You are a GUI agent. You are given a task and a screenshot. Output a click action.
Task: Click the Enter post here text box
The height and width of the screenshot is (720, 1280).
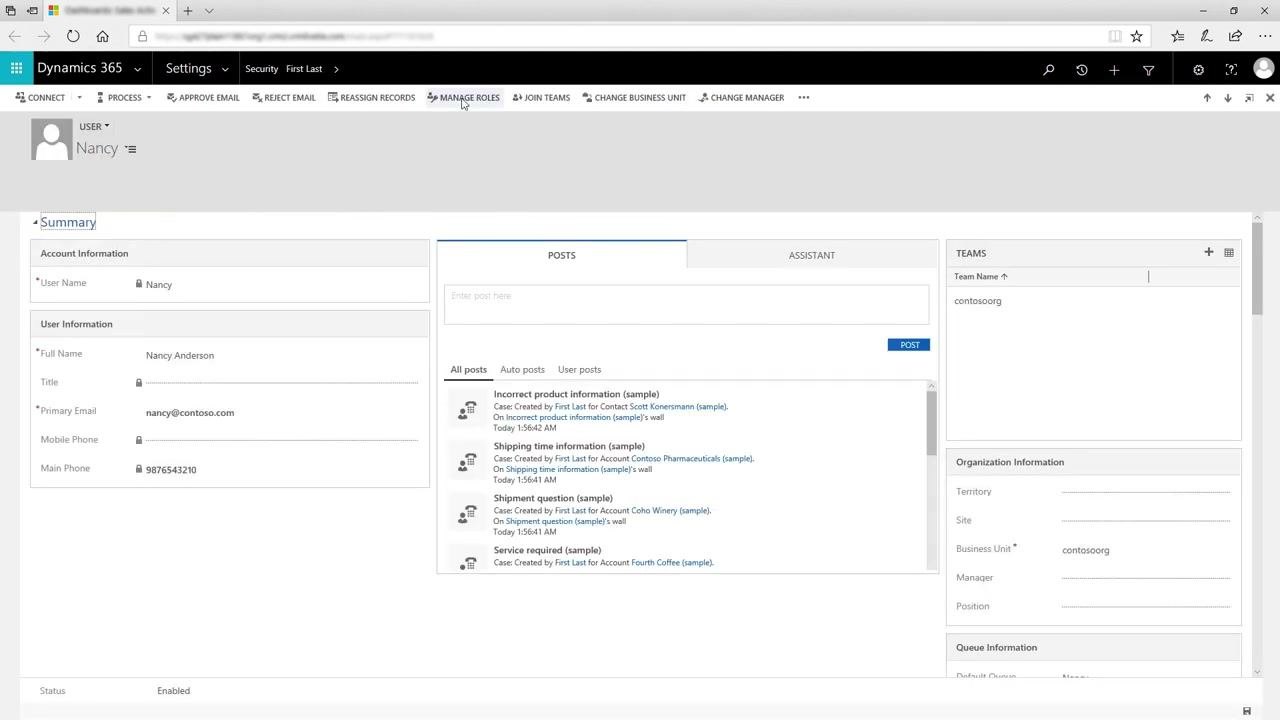687,305
